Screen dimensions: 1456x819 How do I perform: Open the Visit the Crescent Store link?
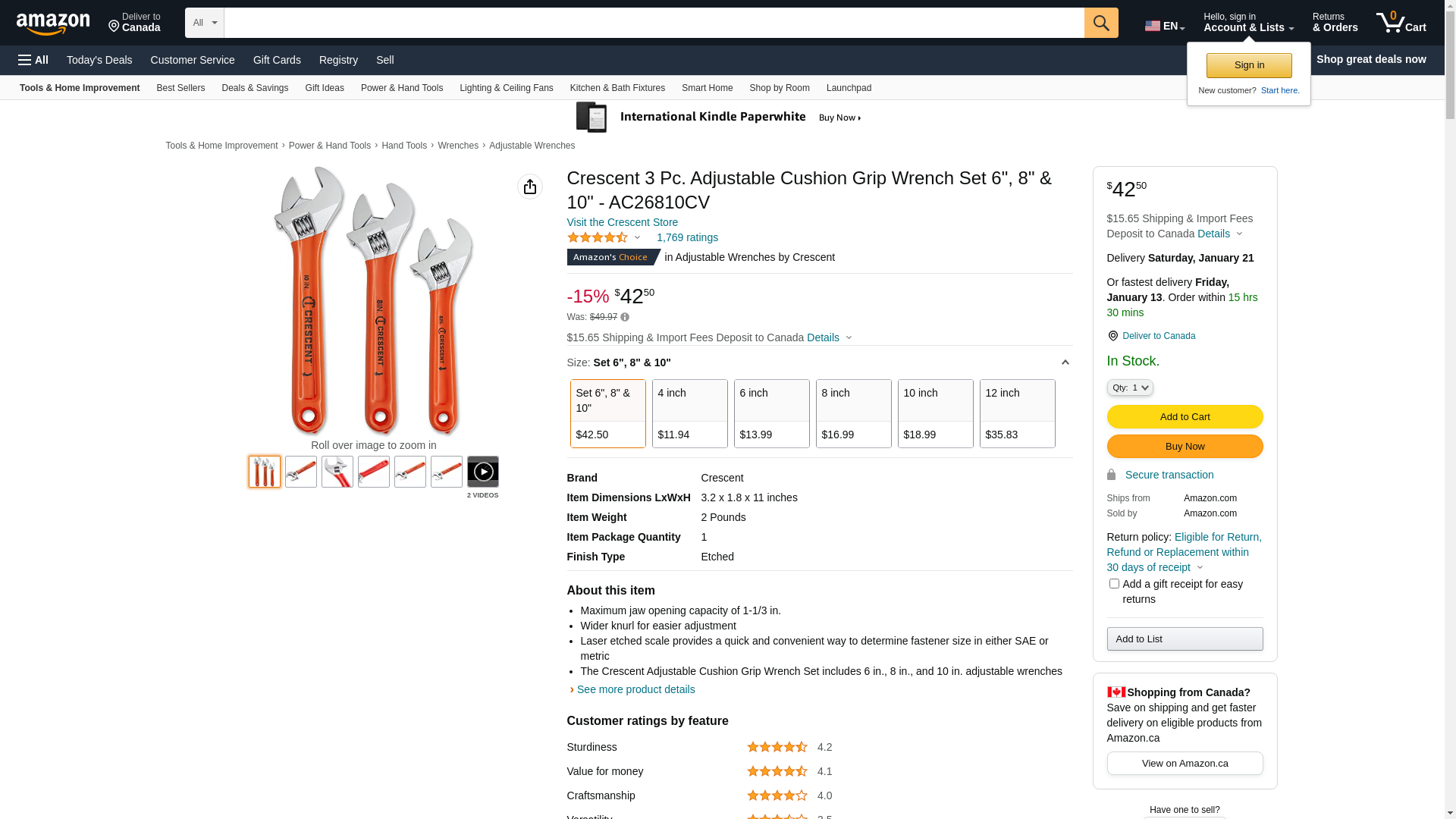(622, 222)
